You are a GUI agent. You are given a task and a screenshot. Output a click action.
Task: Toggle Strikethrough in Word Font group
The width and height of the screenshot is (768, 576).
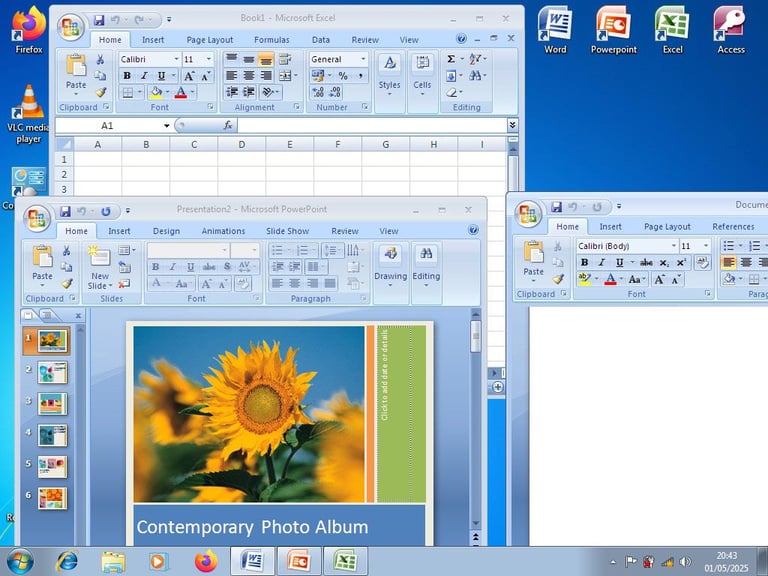[646, 263]
